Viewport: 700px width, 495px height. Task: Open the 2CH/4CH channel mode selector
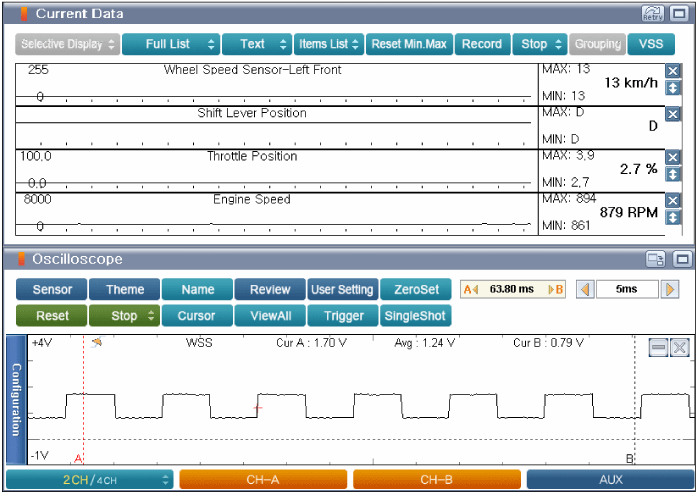pyautogui.click(x=90, y=480)
